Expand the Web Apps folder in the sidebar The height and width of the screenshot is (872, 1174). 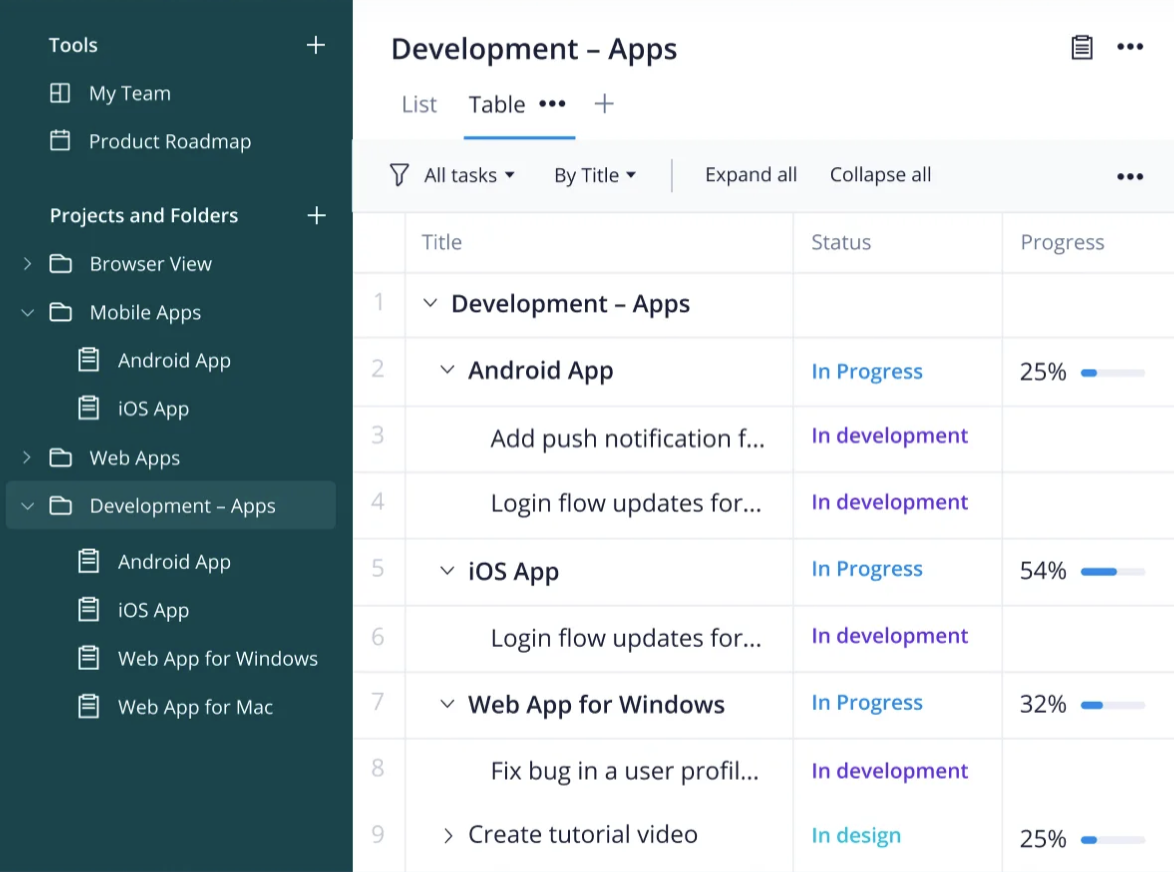pyautogui.click(x=28, y=458)
